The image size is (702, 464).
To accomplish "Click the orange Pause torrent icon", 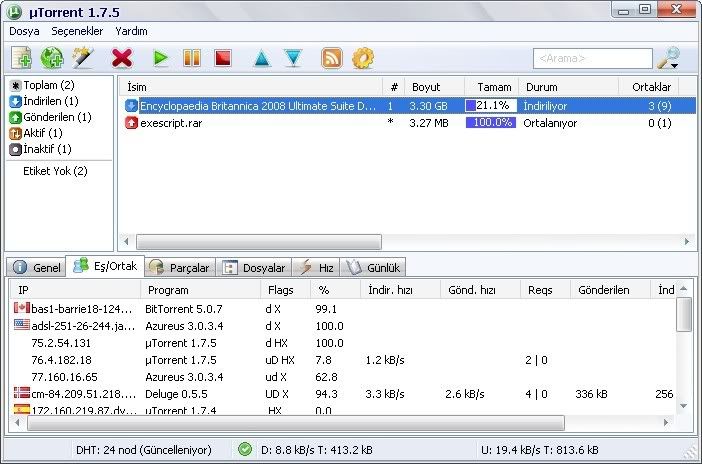I will click(192, 58).
